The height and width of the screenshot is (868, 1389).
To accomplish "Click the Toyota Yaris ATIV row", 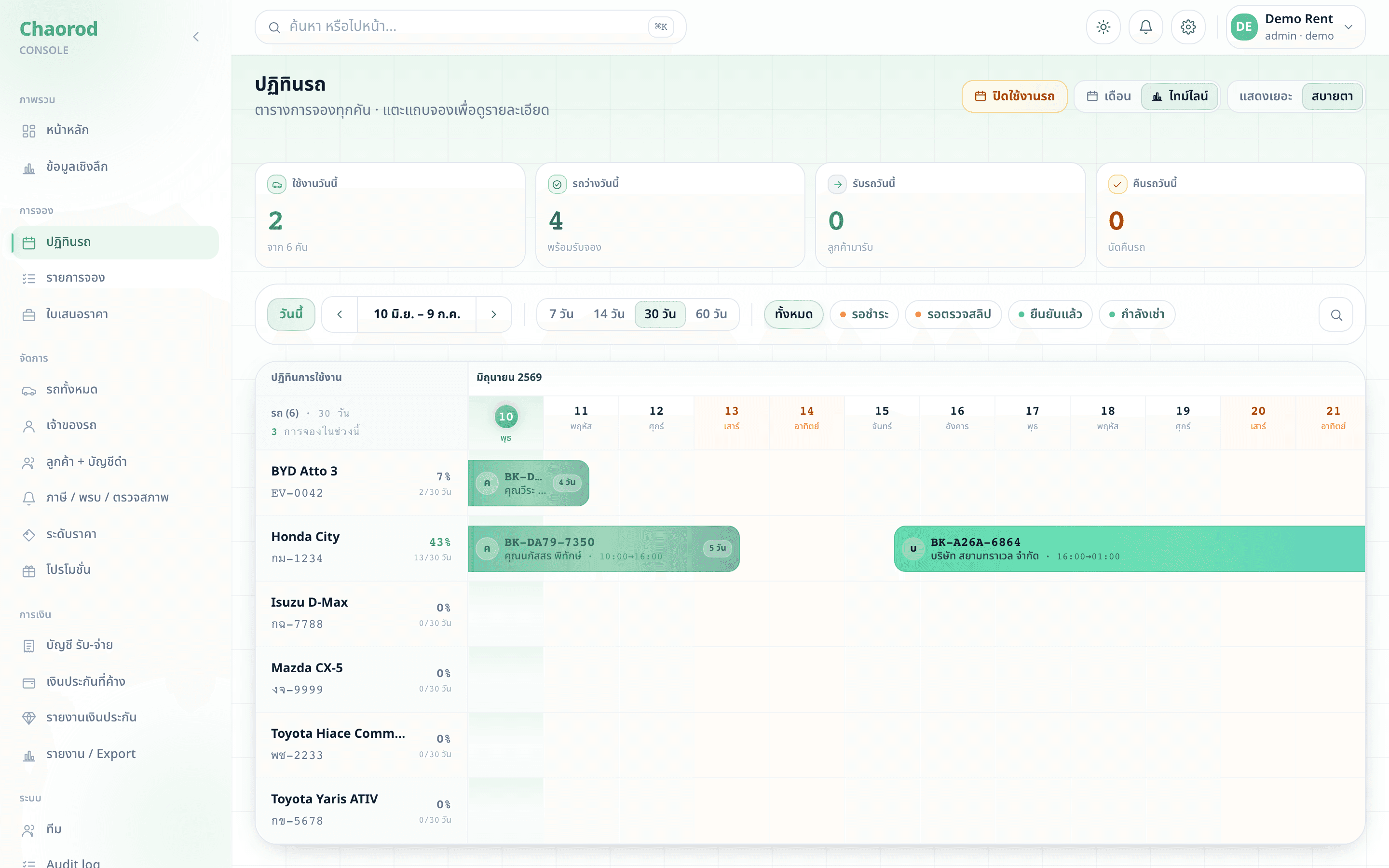I will [x=361, y=811].
